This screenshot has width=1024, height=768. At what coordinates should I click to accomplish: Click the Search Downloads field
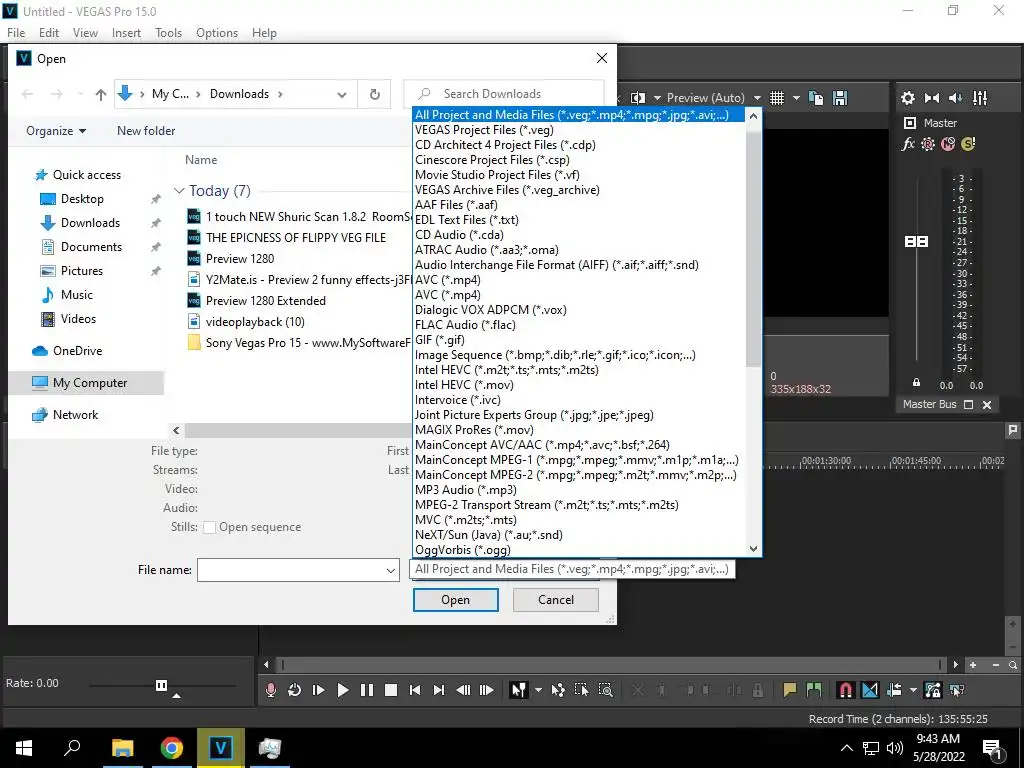coord(505,94)
